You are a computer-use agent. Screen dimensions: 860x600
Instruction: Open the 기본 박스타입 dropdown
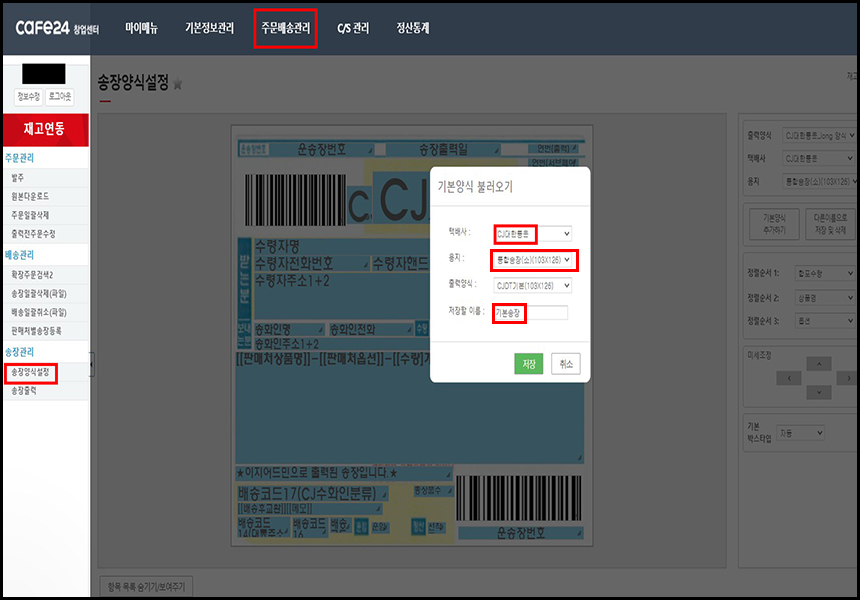click(800, 433)
